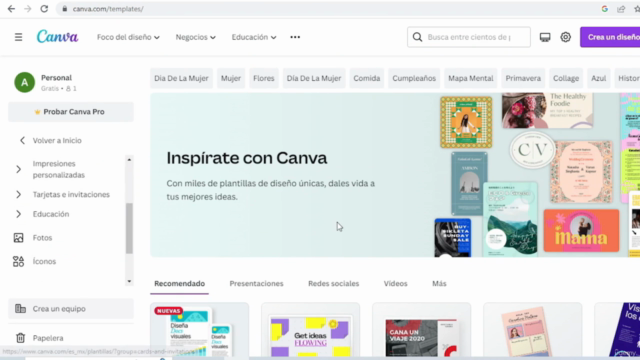
Task: Click sidebar scroll down arrow
Action: (129, 281)
